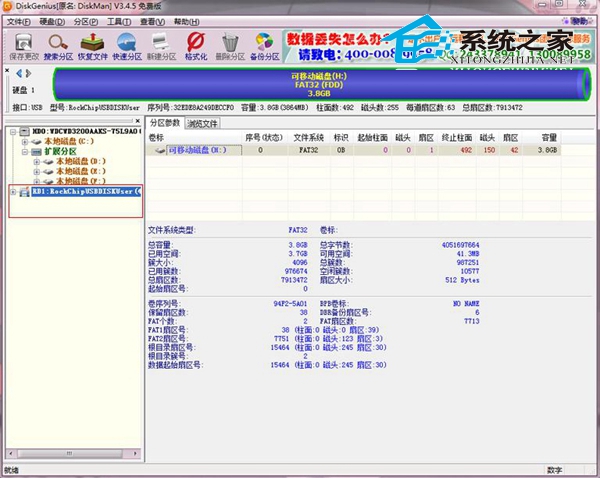Image resolution: width=600 pixels, height=478 pixels.
Task: Click the 保存更改 (Save Changes) toolbar icon
Action: 22,45
